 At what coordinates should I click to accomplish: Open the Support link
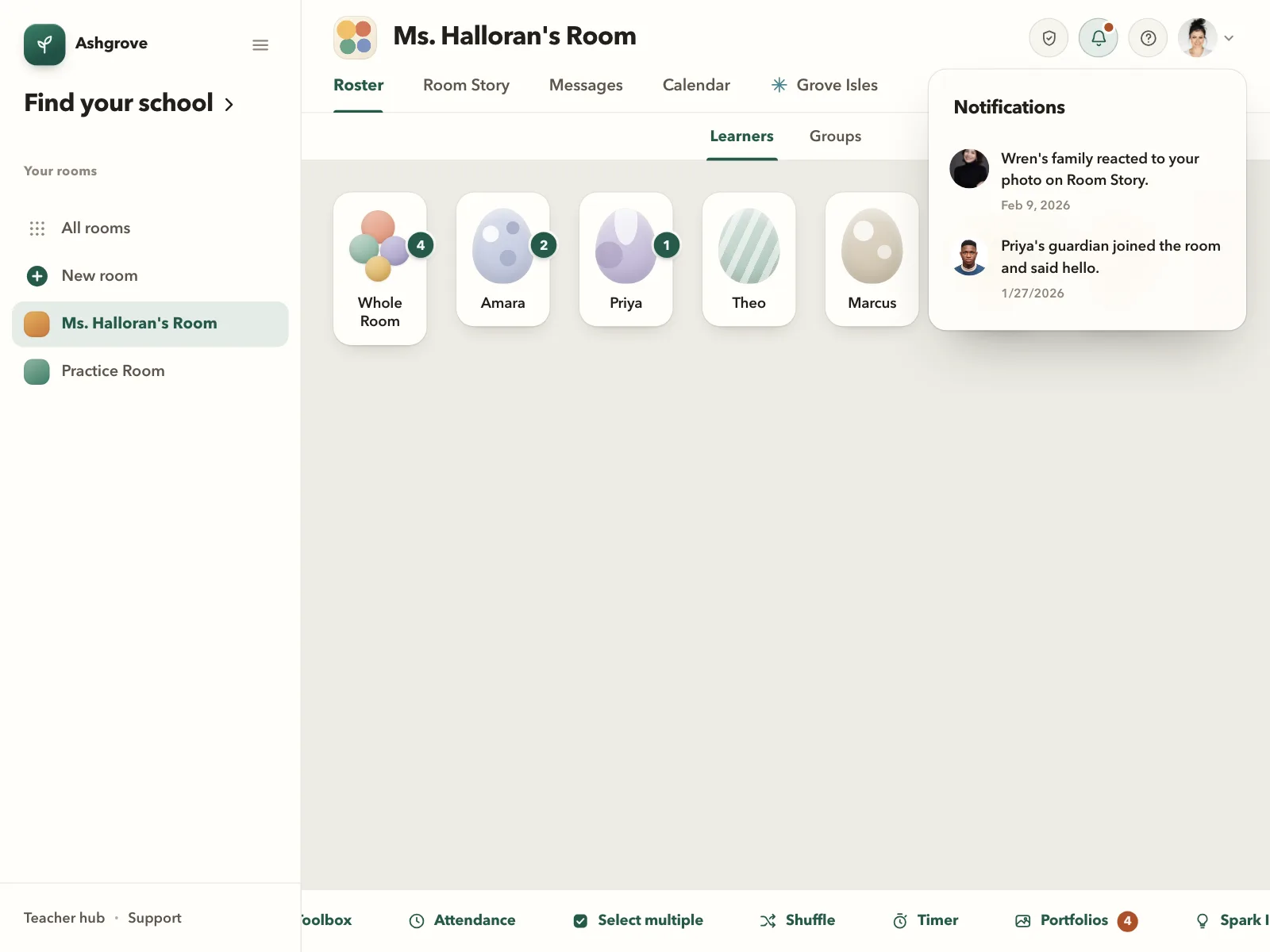(155, 918)
